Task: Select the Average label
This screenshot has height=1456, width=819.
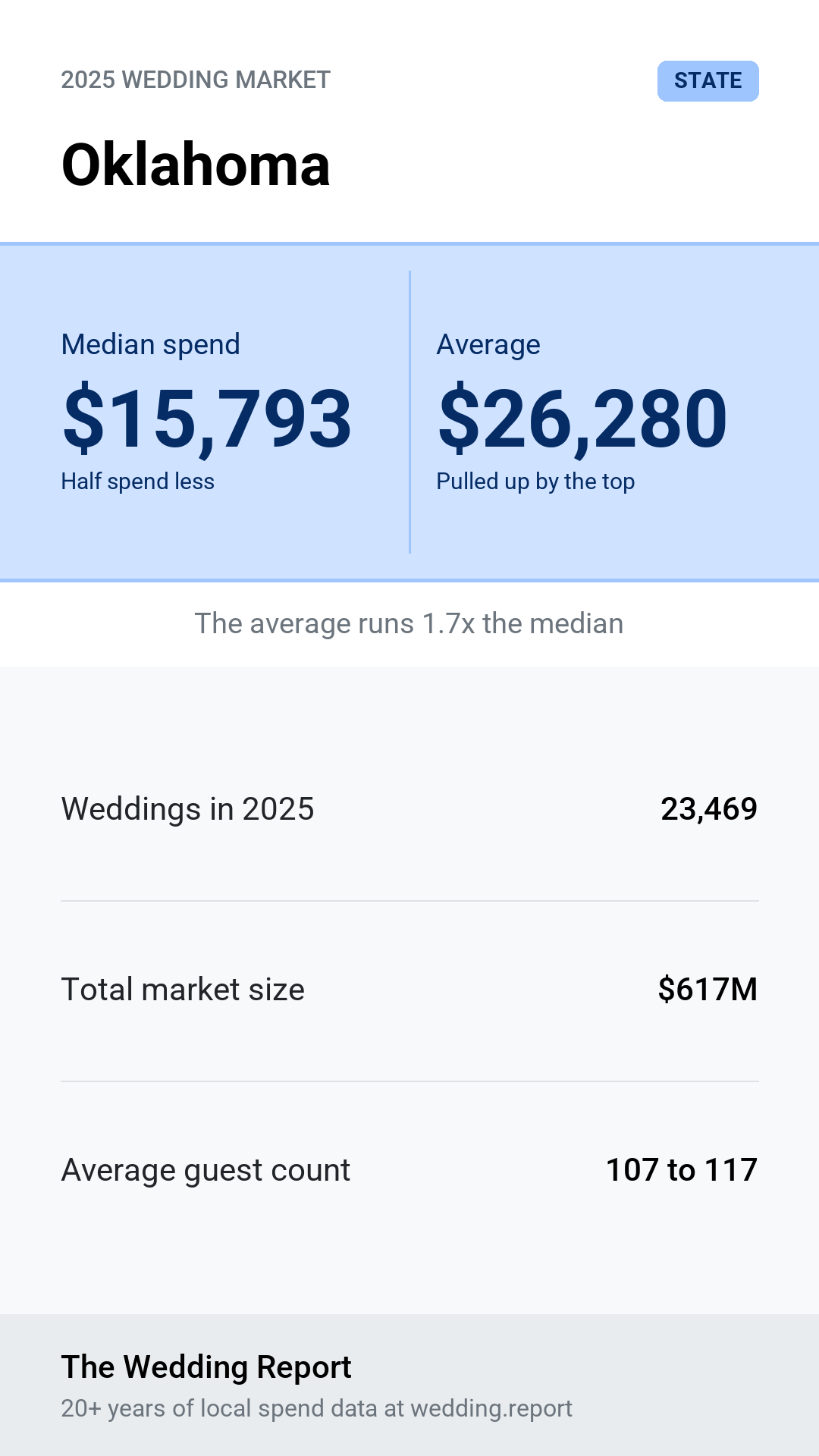Action: click(x=488, y=345)
